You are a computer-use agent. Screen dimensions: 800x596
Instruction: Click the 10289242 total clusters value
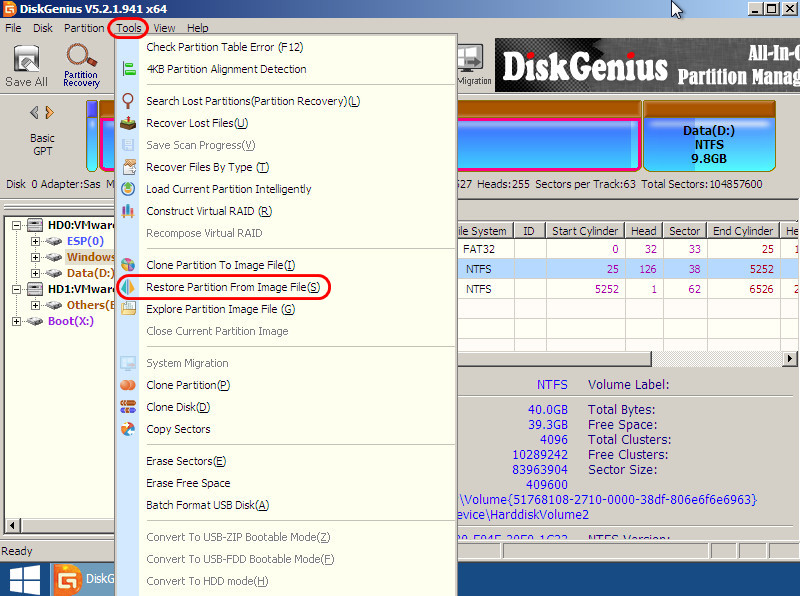[x=540, y=454]
